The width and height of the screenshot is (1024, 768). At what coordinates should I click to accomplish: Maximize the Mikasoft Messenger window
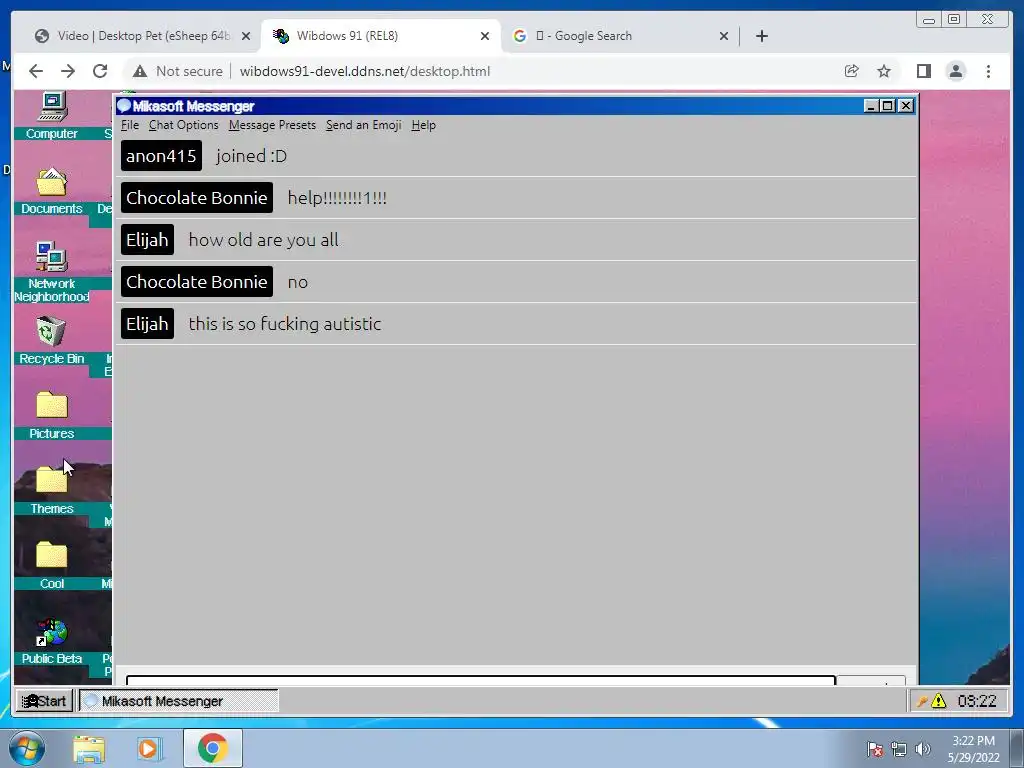(888, 106)
